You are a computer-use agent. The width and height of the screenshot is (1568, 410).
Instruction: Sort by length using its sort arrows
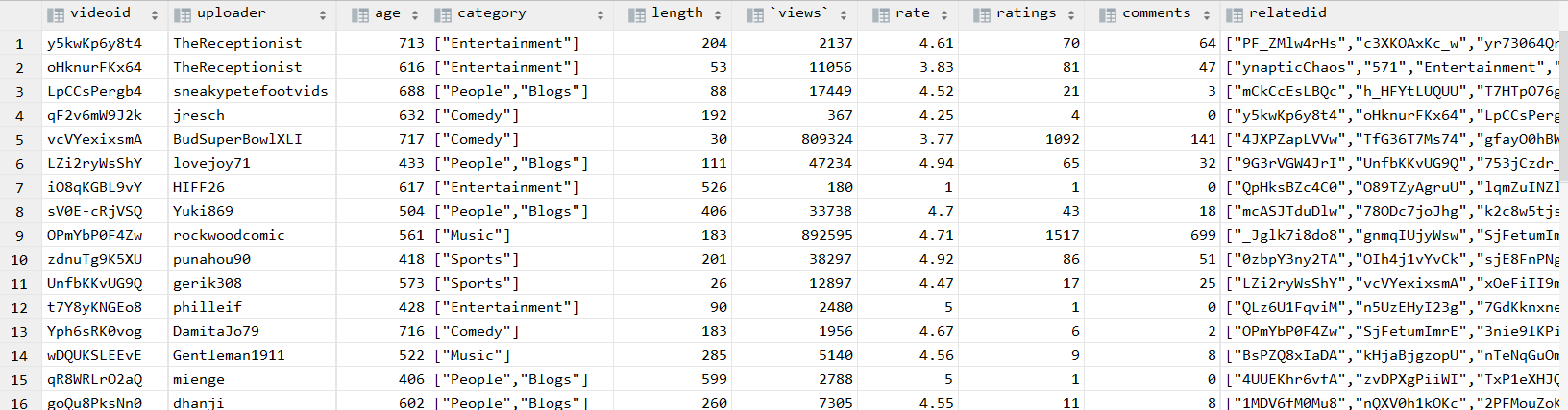pos(718,14)
